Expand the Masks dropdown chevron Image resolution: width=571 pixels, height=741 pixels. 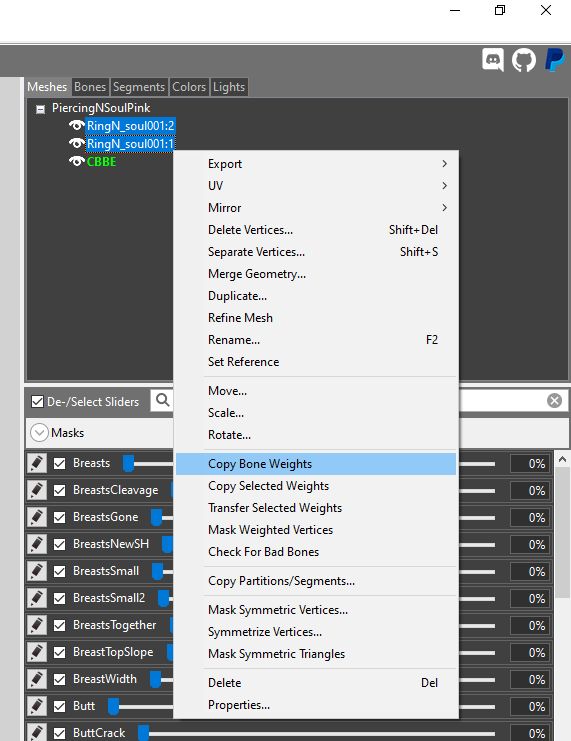tap(39, 432)
